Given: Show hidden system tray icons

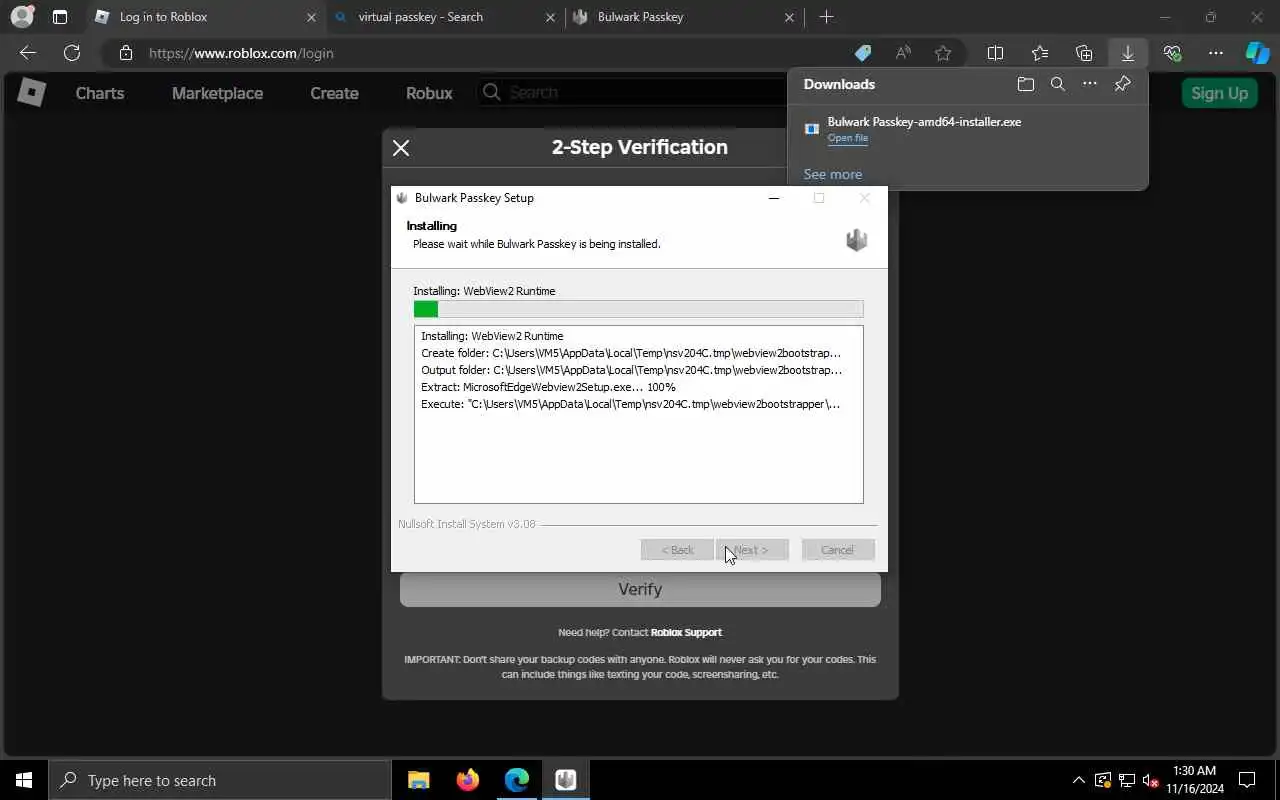Looking at the screenshot, I should pos(1078,780).
